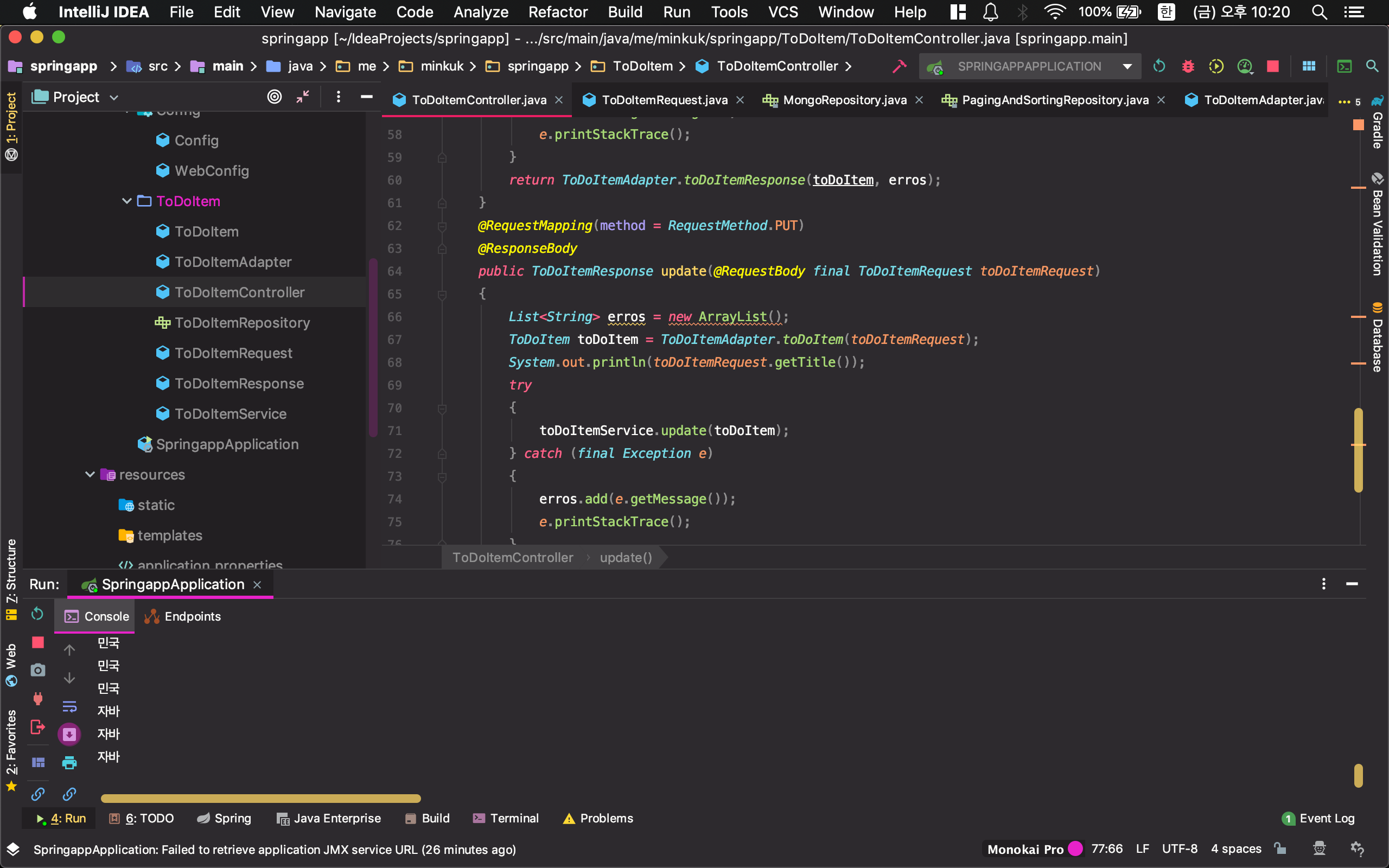Click the print icon in console toolbar
Screen dimensions: 1389x868
coord(69,762)
